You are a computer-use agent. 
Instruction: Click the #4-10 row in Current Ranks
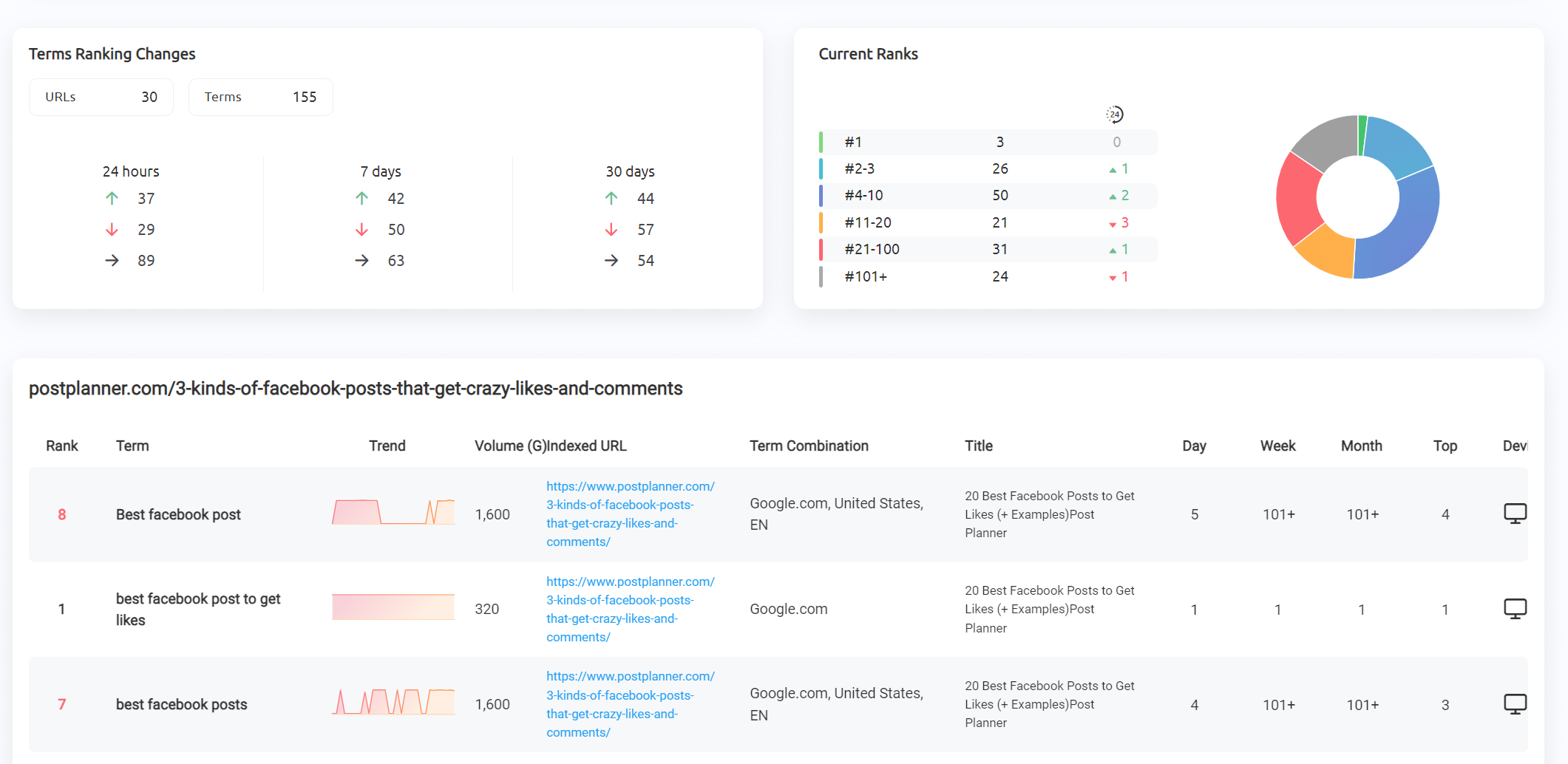[x=988, y=196]
